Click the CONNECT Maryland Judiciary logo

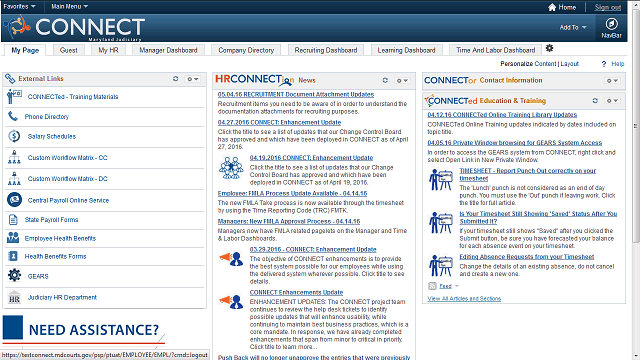pos(73,28)
